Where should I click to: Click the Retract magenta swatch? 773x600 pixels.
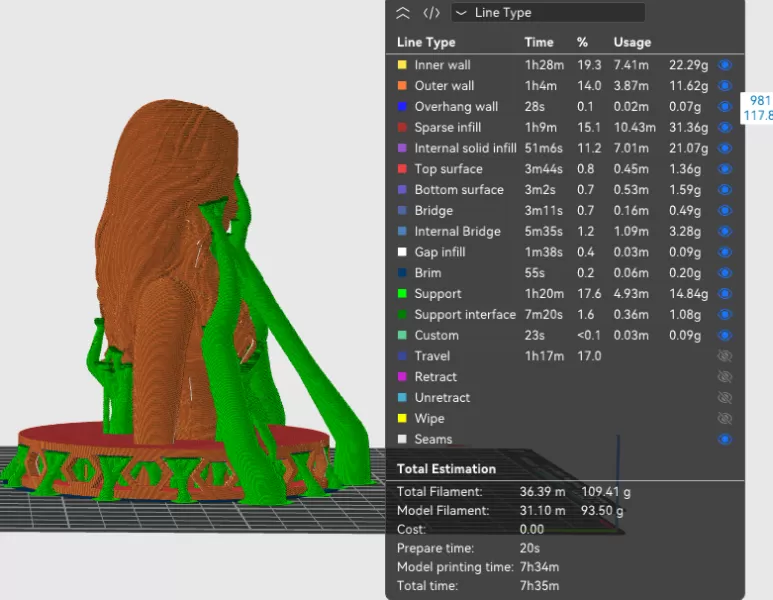[402, 377]
